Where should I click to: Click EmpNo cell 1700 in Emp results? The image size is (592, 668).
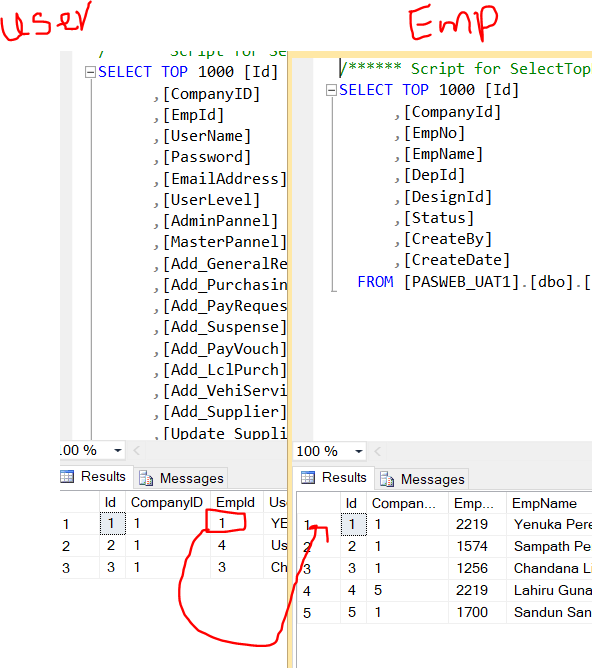point(477,613)
